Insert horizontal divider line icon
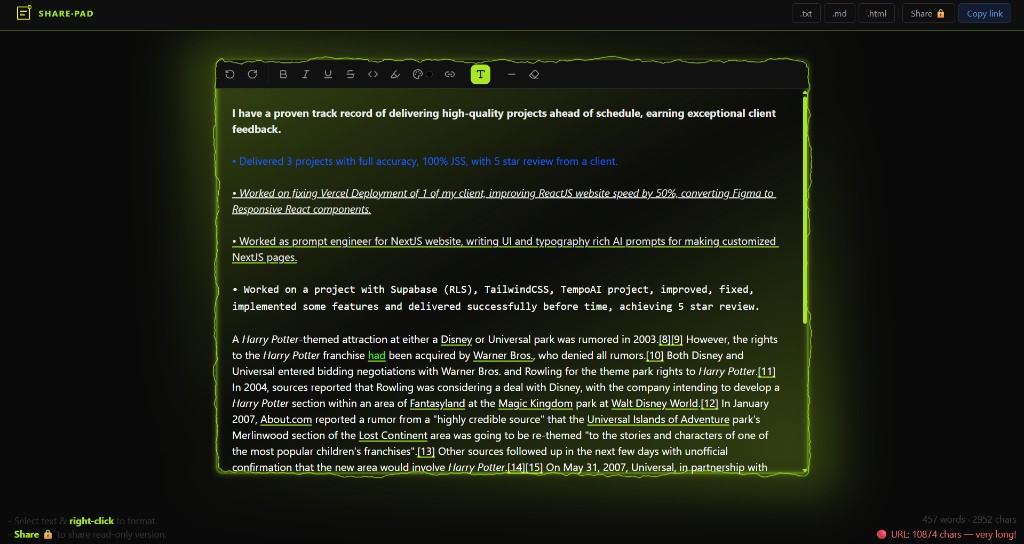The image size is (1024, 544). [x=512, y=74]
